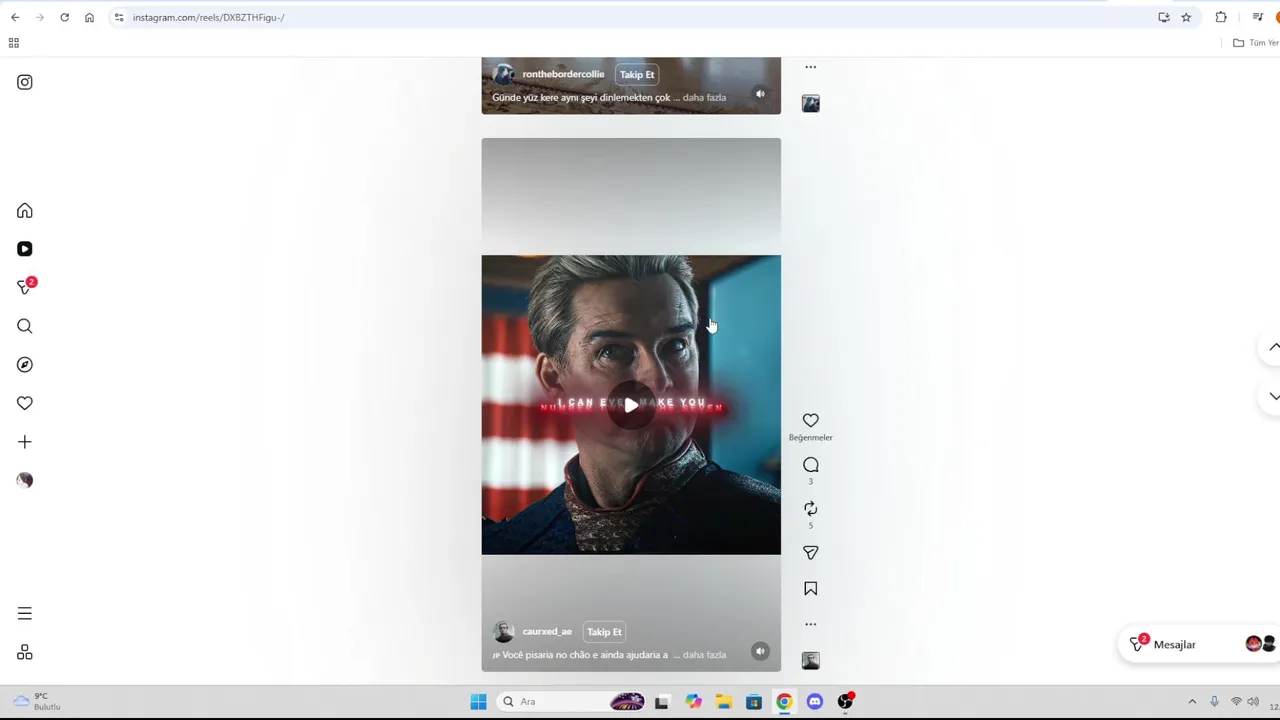Open OBS Studio from taskbar
Screen dimensions: 1280x720
click(846, 702)
